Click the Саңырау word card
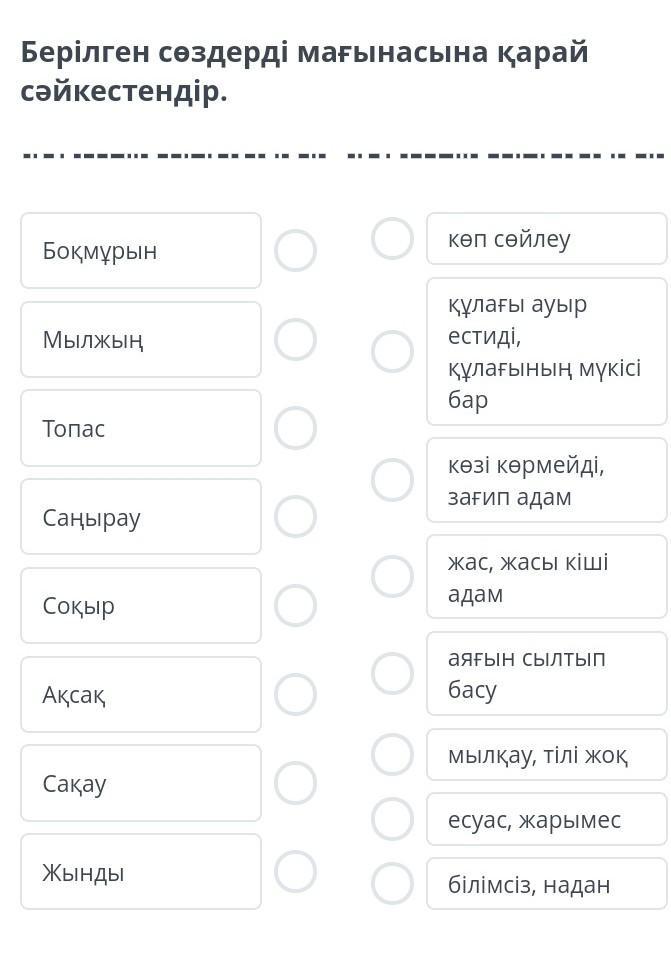The width and height of the screenshot is (671, 977). tap(141, 517)
